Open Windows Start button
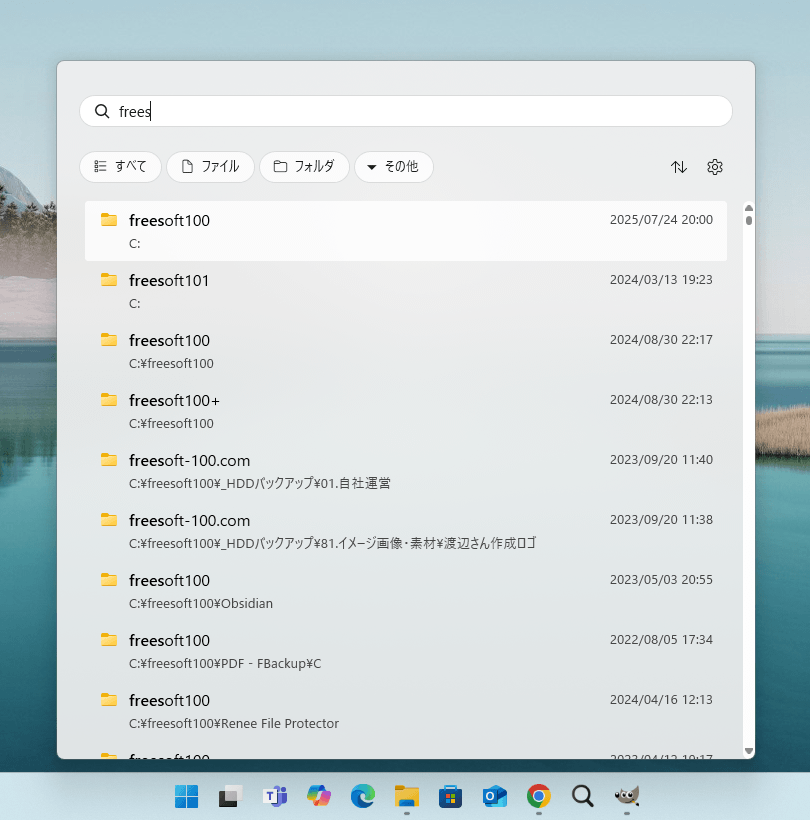The image size is (810, 820). (x=186, y=796)
